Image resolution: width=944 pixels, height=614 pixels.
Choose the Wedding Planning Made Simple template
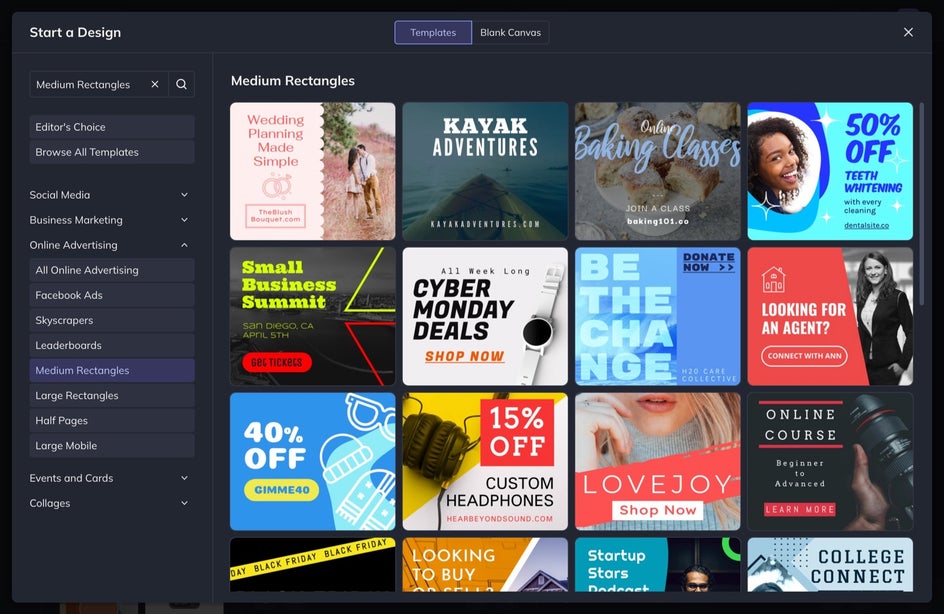pyautogui.click(x=312, y=171)
